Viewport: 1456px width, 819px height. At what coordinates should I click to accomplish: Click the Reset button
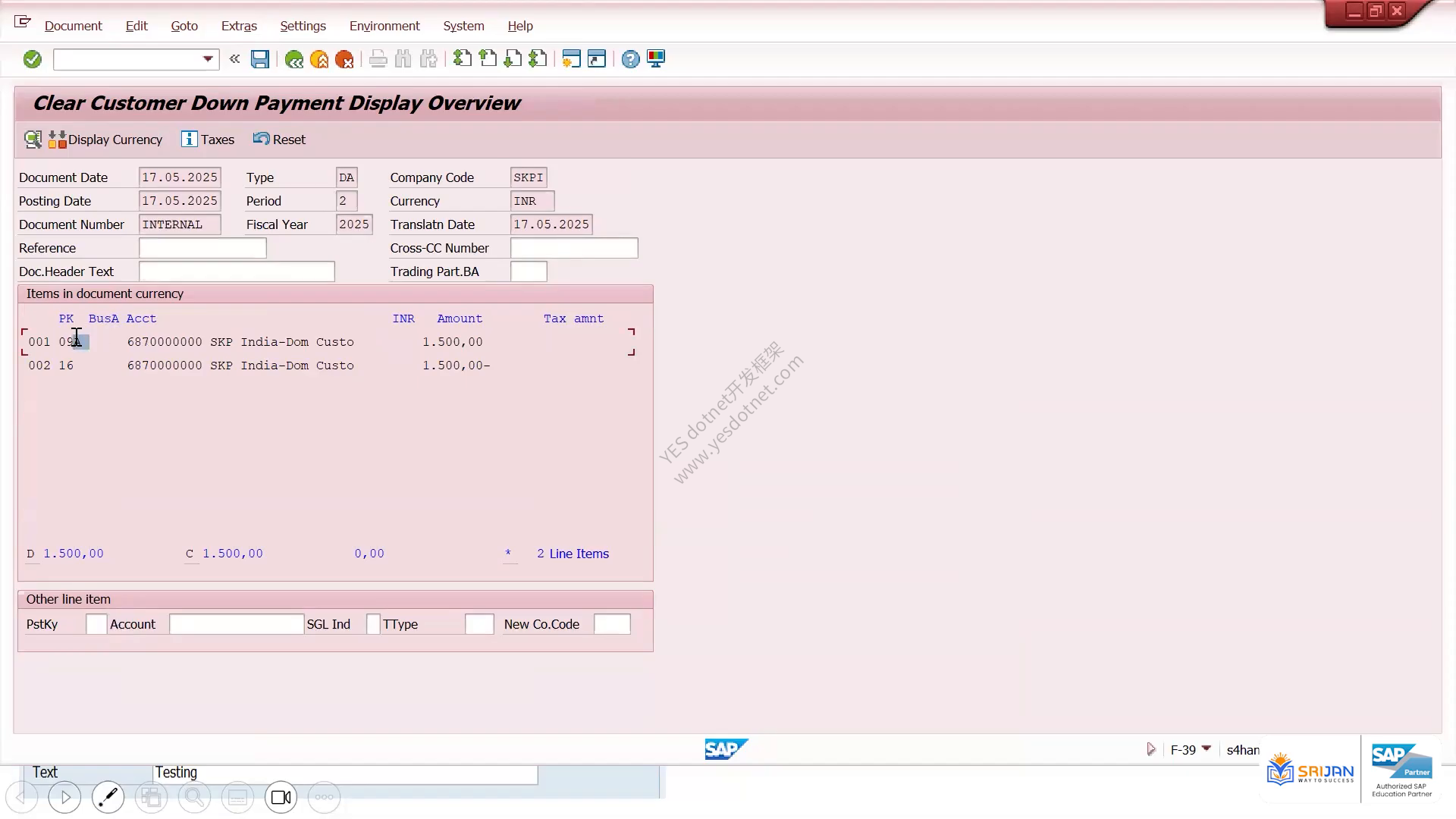coord(279,140)
